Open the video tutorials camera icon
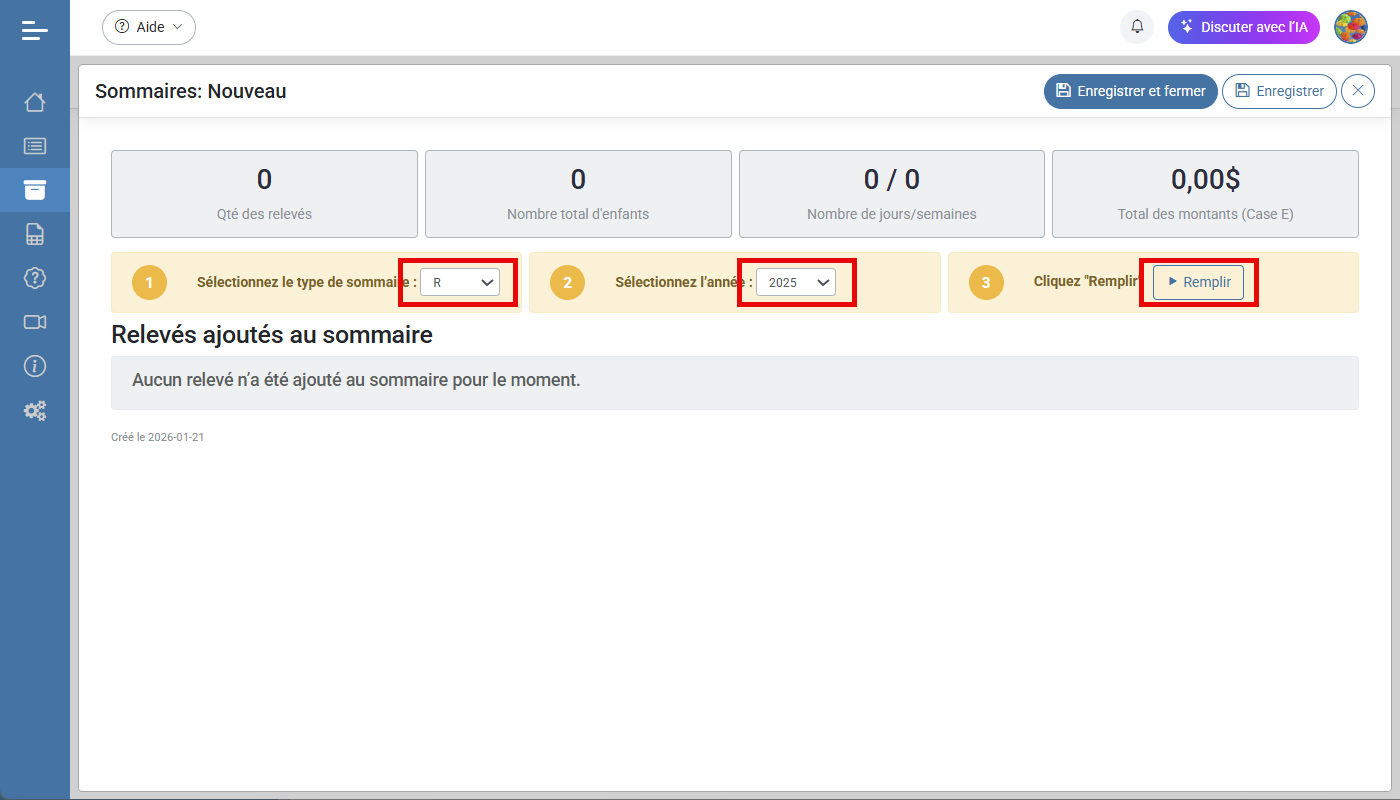1400x800 pixels. tap(35, 322)
